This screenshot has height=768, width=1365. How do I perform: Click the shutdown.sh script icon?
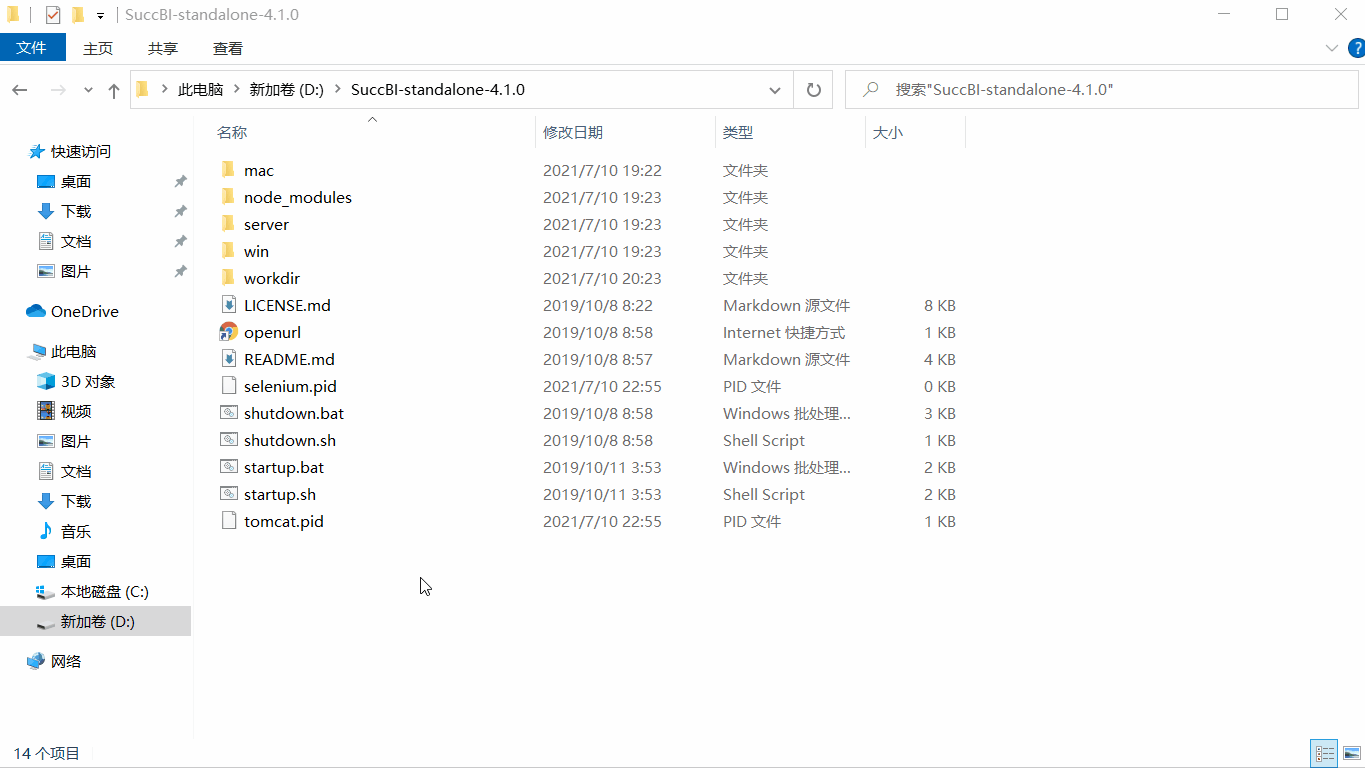click(228, 440)
